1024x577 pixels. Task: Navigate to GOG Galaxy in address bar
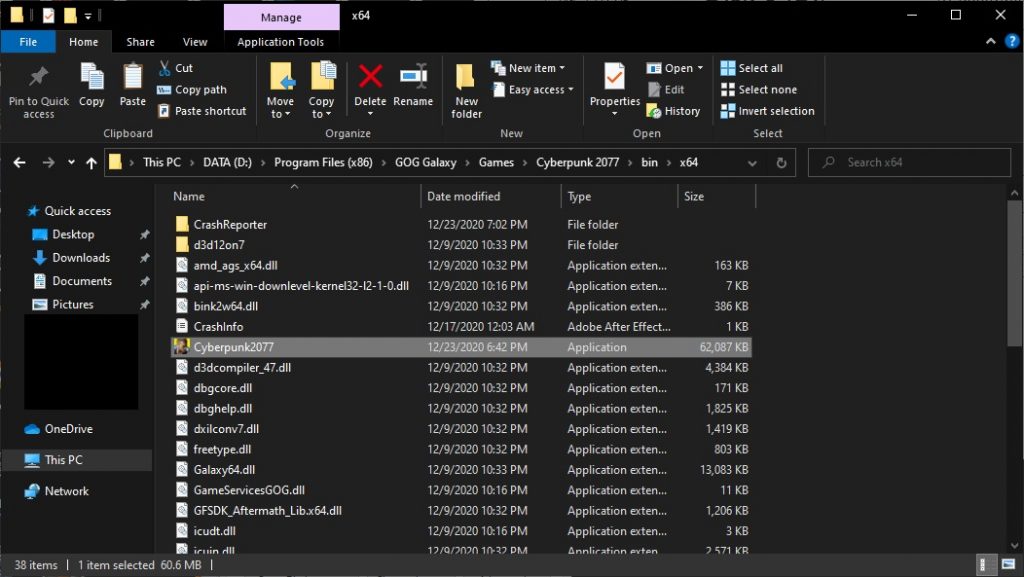pos(425,163)
